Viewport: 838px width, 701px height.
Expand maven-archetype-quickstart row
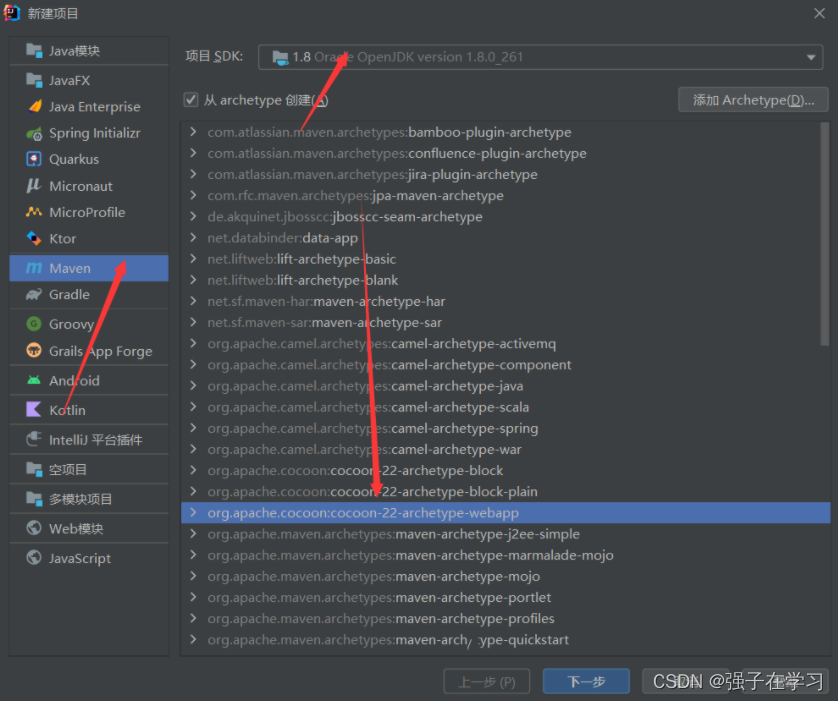pyautogui.click(x=193, y=639)
